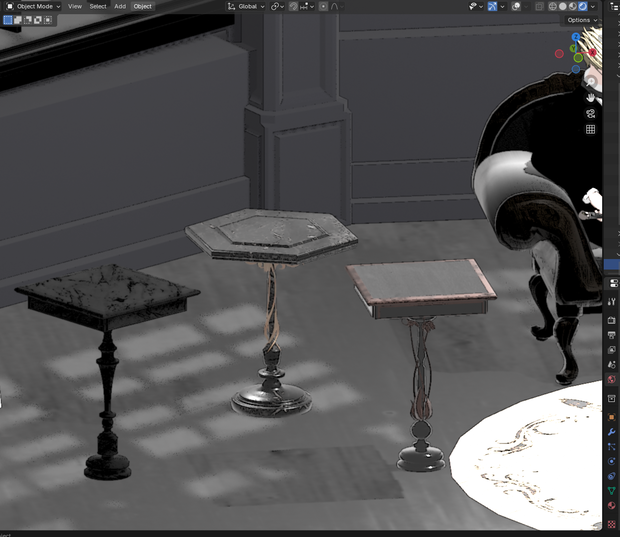Switch orthographic/perspective with grid icon
Screen dimensions: 620x537
[590, 130]
